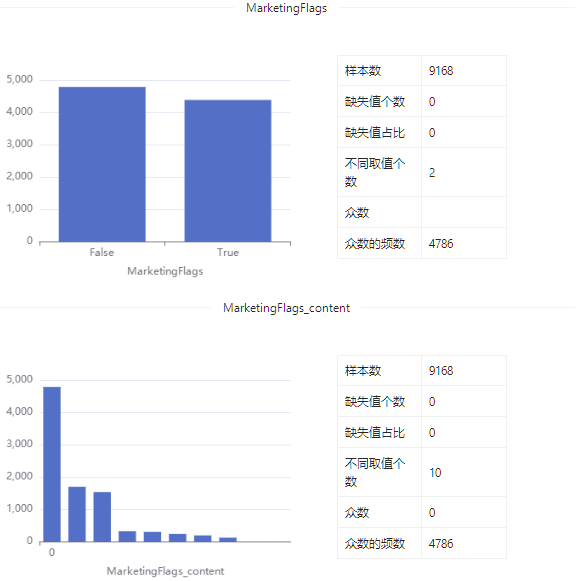Image resolution: width=588 pixels, height=581 pixels.
Task: Click the second bar in MarketingFlags_content chart
Action: 77,514
